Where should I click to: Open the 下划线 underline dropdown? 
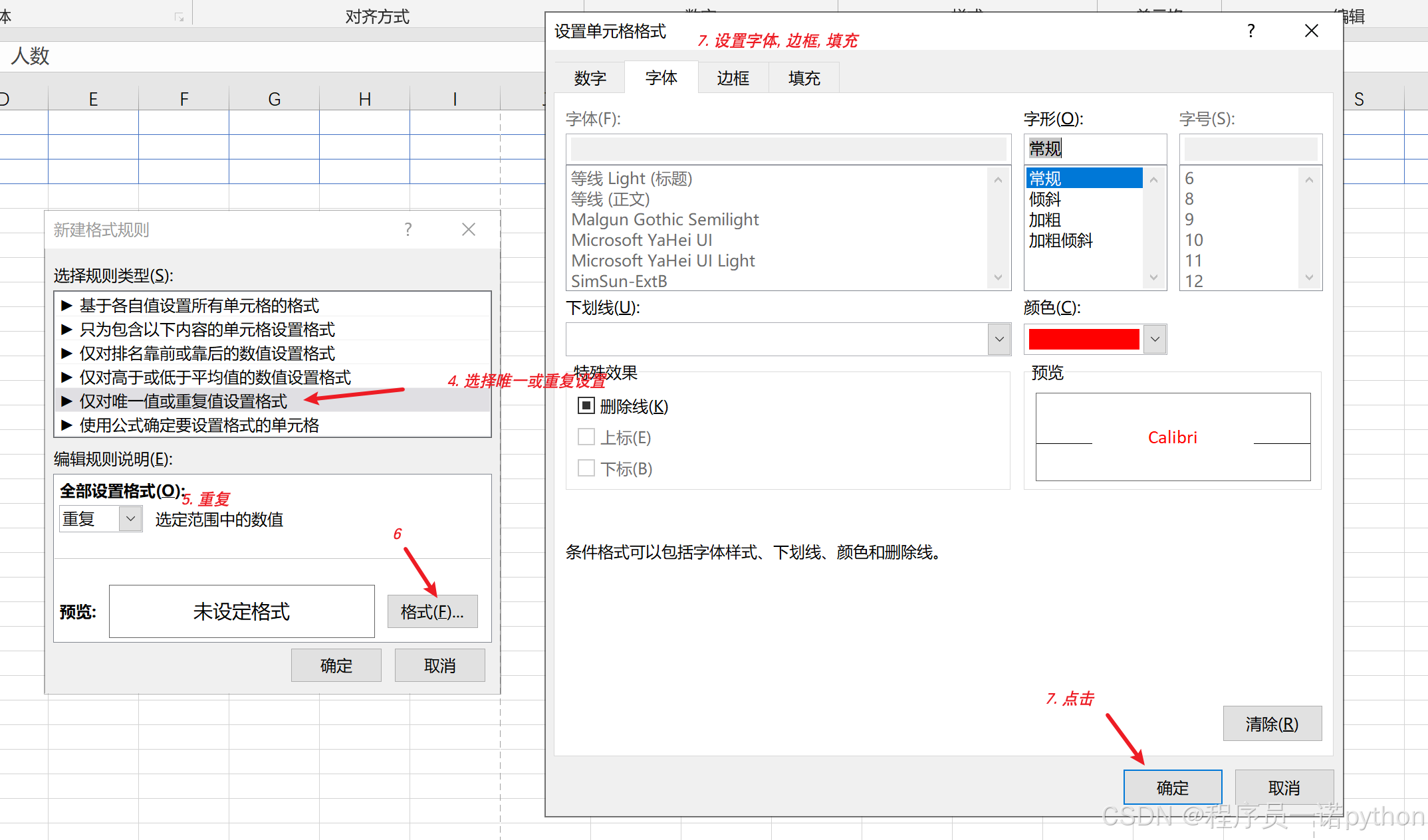tap(999, 339)
